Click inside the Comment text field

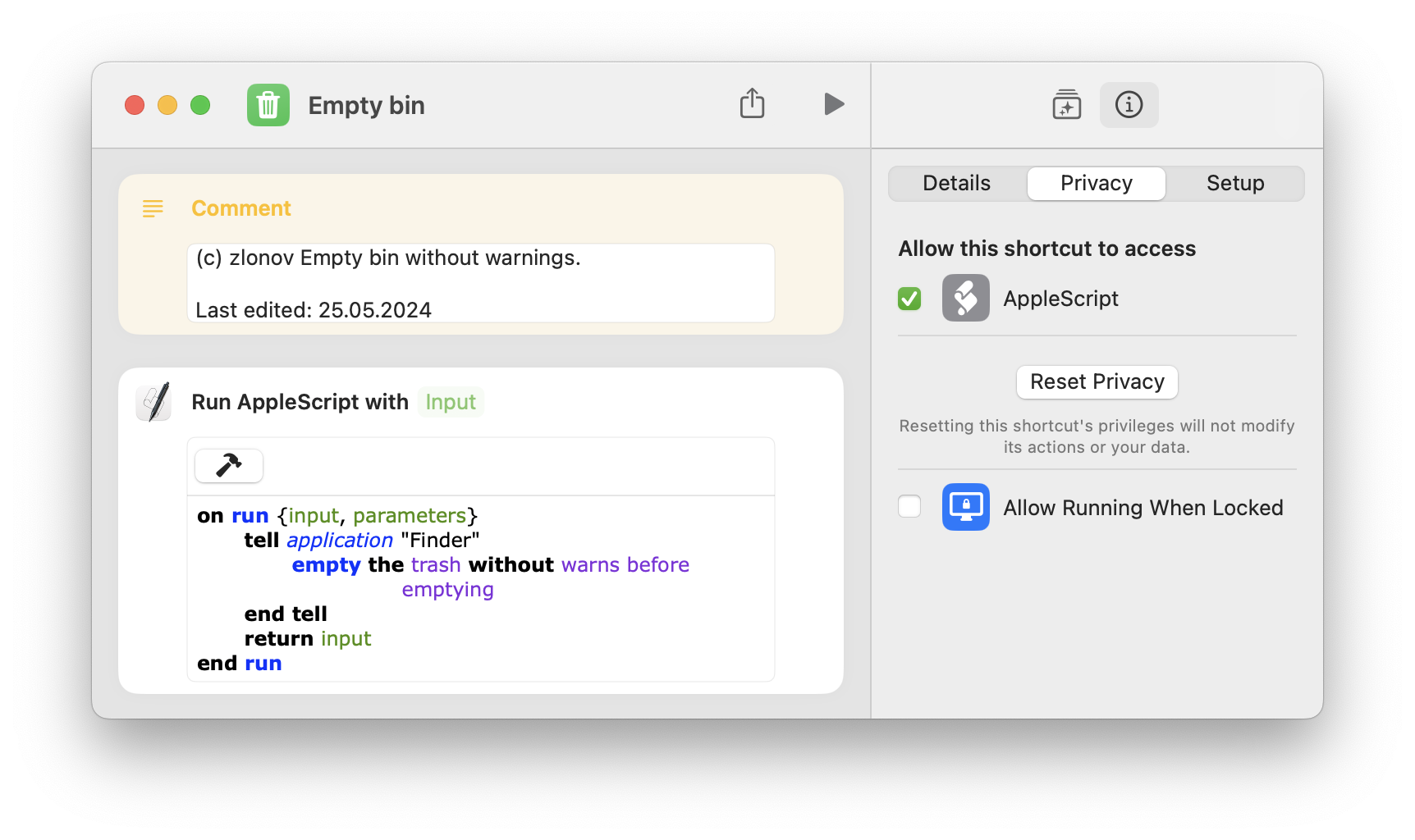(x=480, y=283)
